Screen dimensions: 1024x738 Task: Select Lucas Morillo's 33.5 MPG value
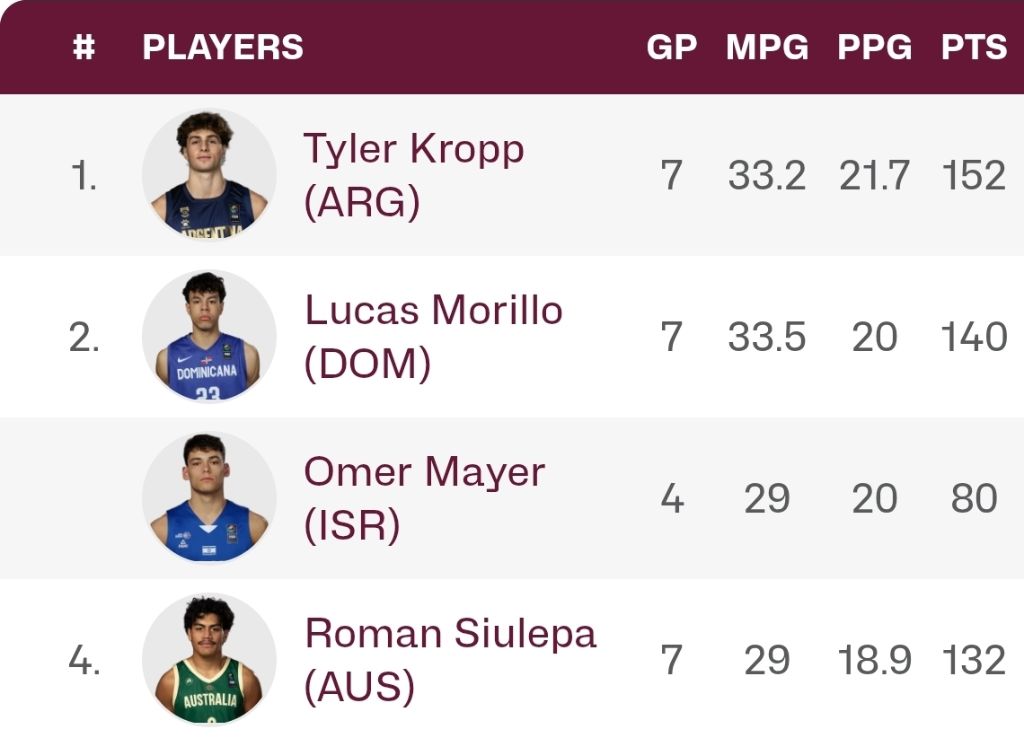(767, 337)
